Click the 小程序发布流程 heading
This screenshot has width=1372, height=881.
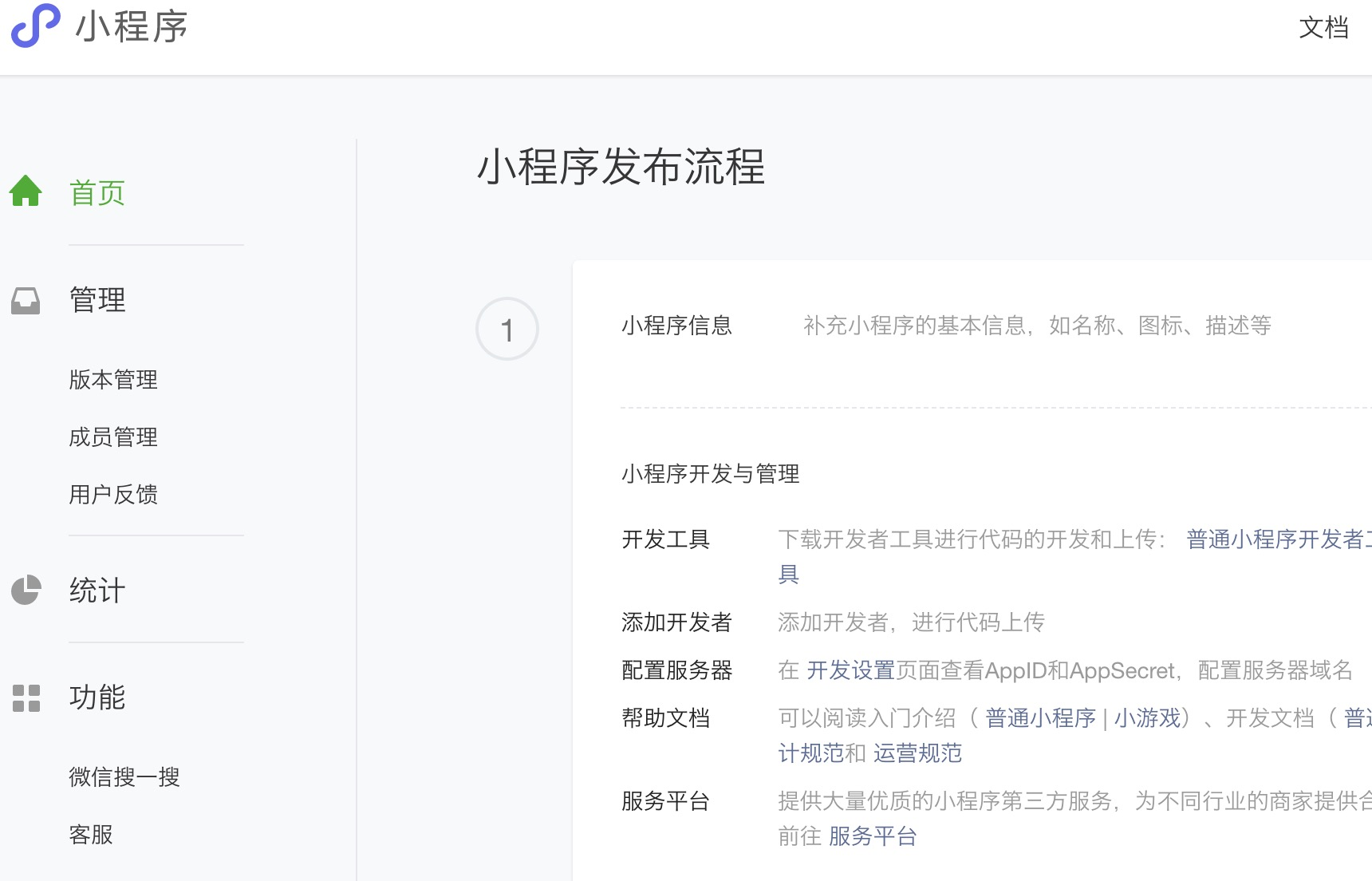(x=621, y=167)
